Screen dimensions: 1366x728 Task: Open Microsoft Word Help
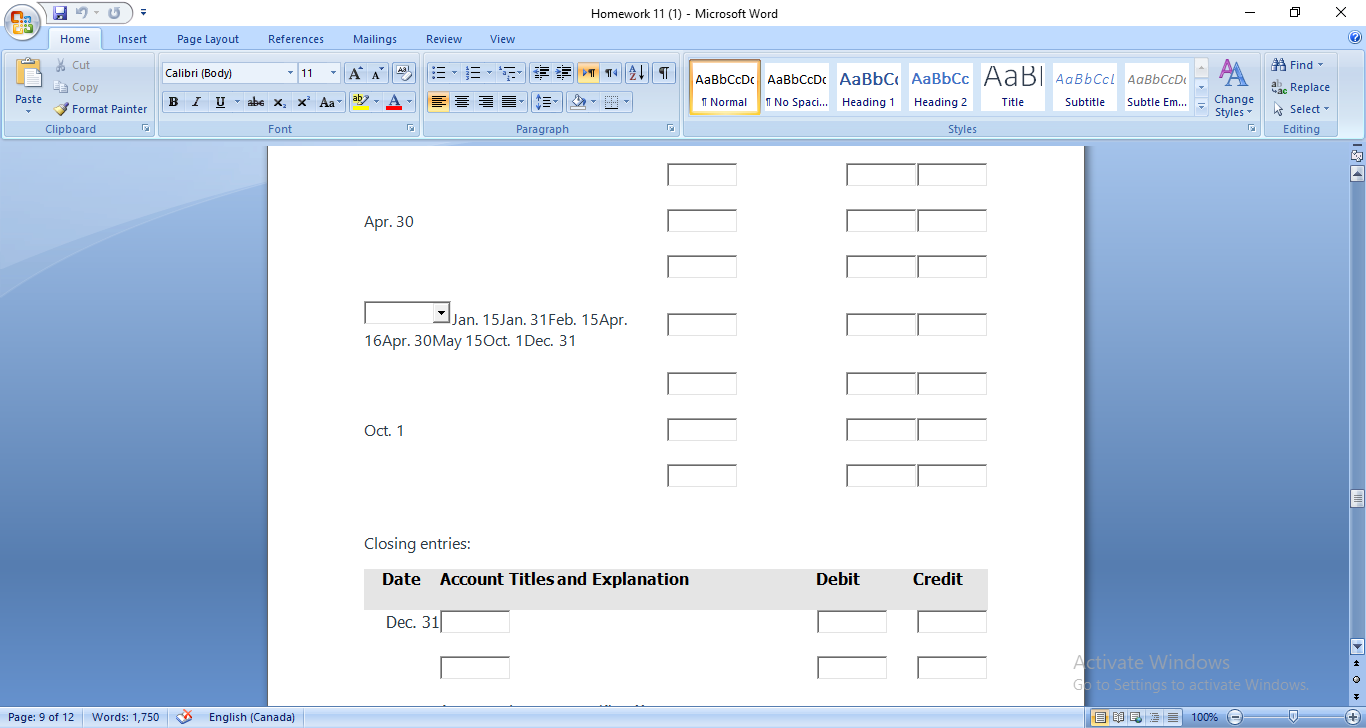(x=1355, y=37)
